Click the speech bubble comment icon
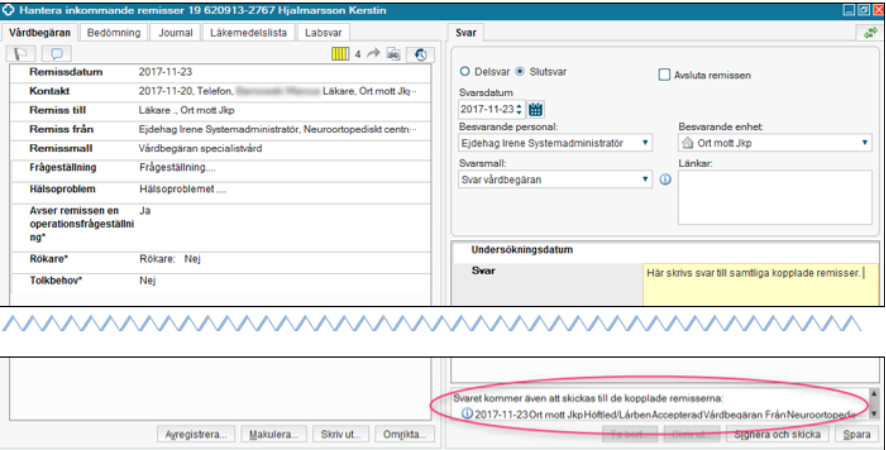 pyautogui.click(x=56, y=54)
